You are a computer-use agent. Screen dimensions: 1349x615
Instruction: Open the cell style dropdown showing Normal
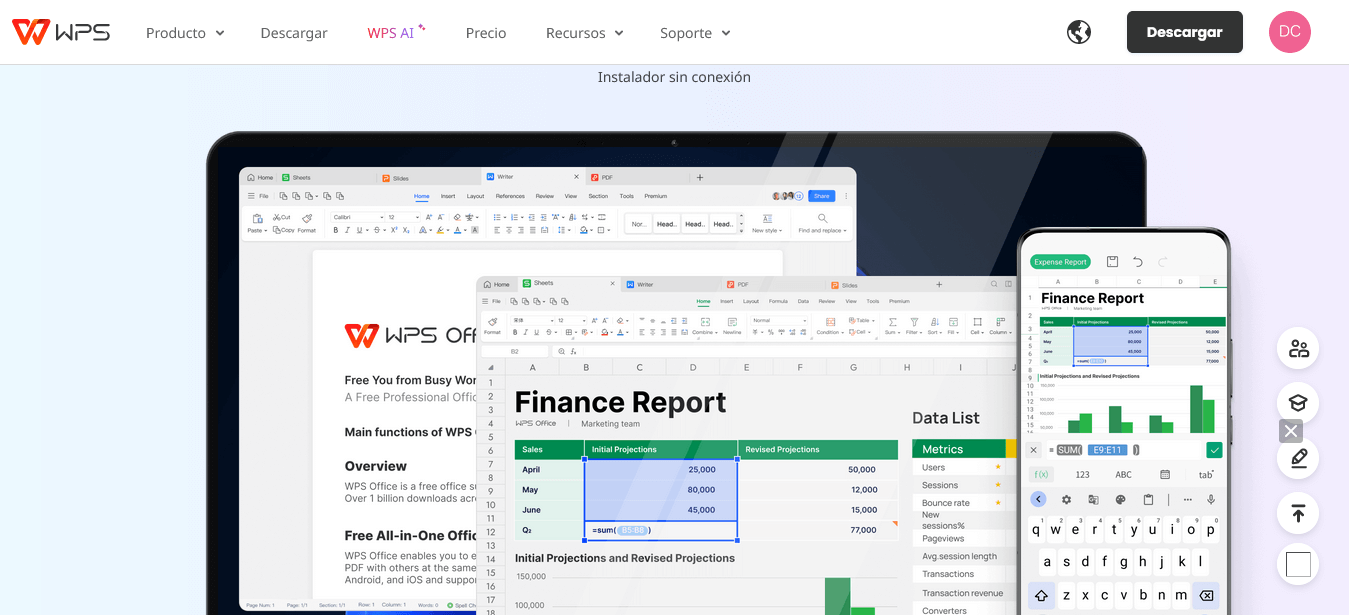(x=779, y=320)
